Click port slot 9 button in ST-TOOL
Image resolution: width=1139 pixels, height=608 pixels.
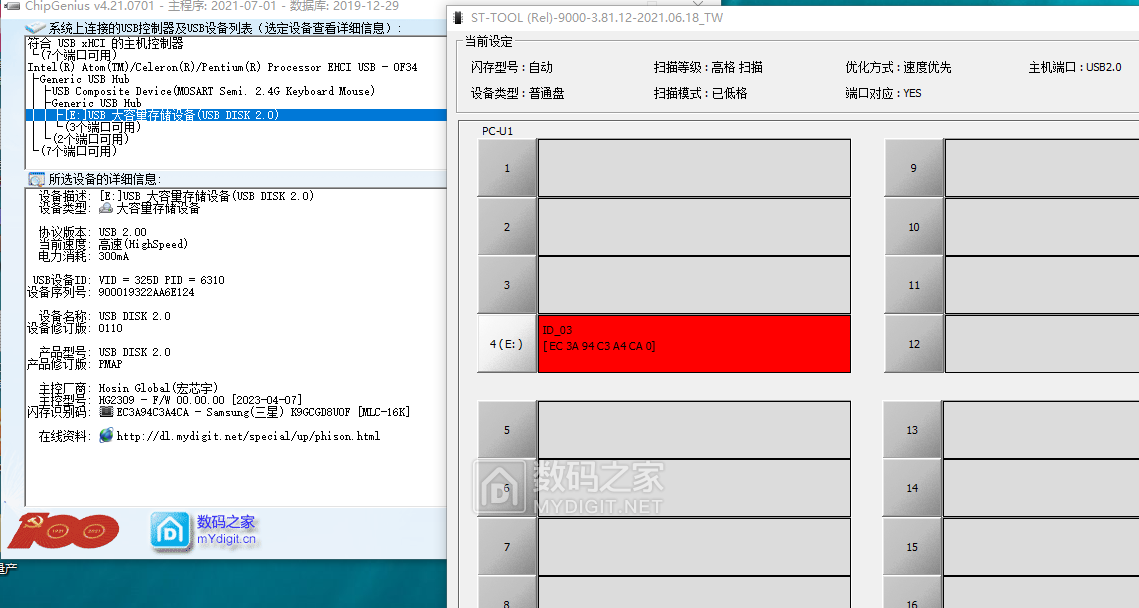pyautogui.click(x=912, y=167)
